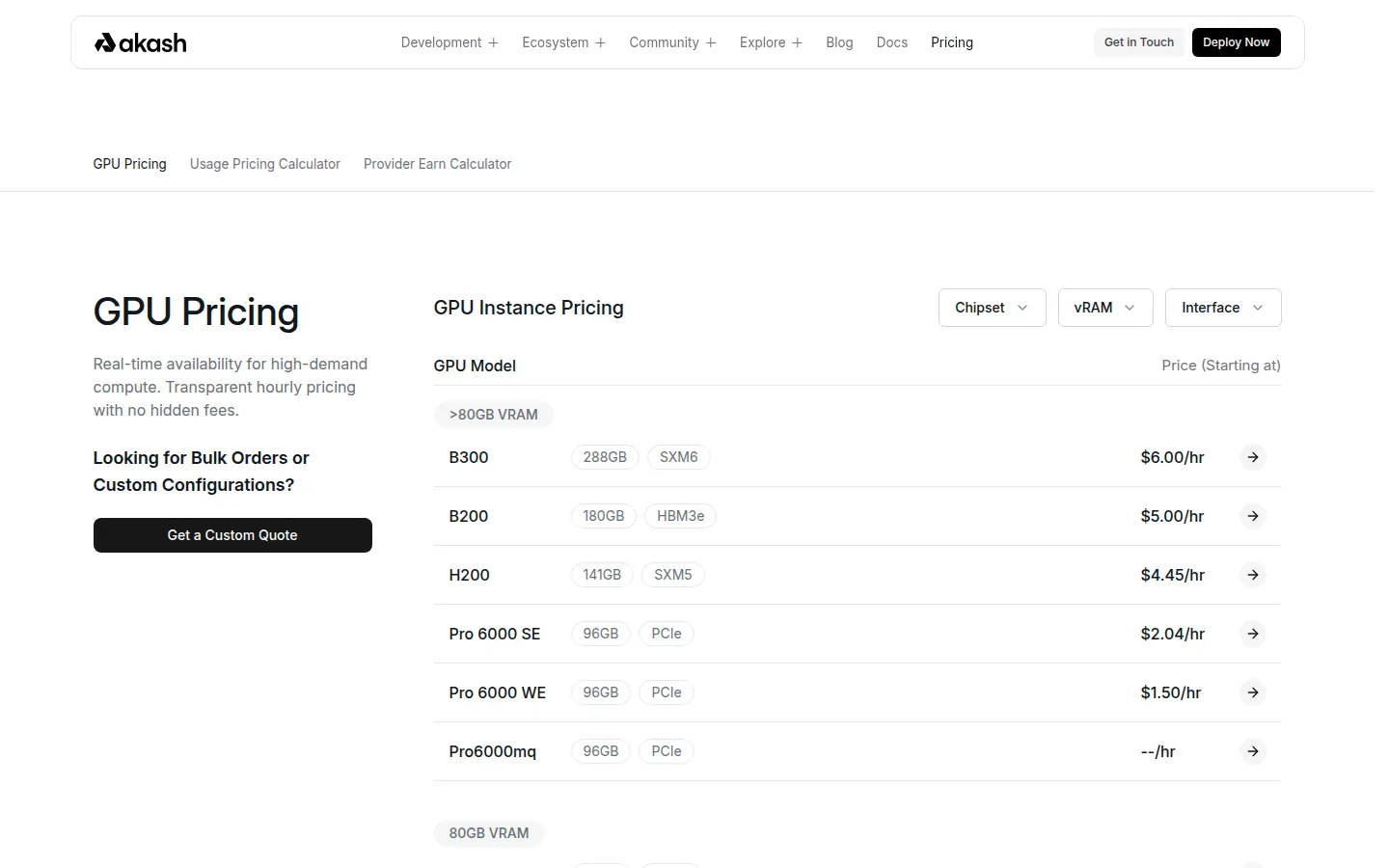Image resolution: width=1389 pixels, height=868 pixels.
Task: Open the Interface filter dropdown
Action: pyautogui.click(x=1223, y=308)
